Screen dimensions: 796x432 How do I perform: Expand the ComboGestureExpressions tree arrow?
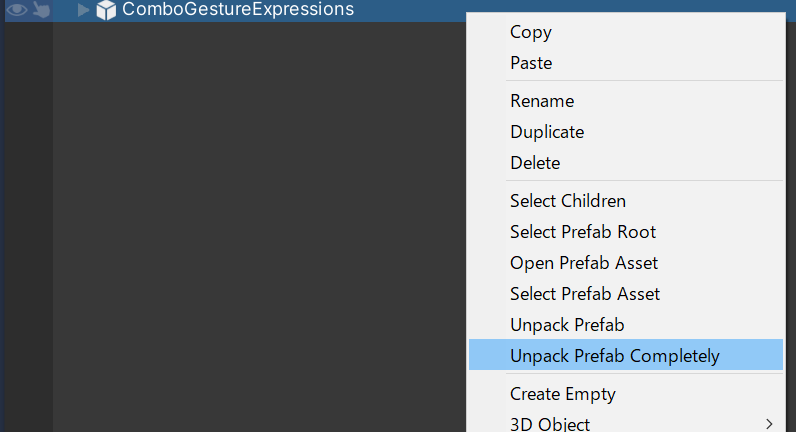[84, 10]
